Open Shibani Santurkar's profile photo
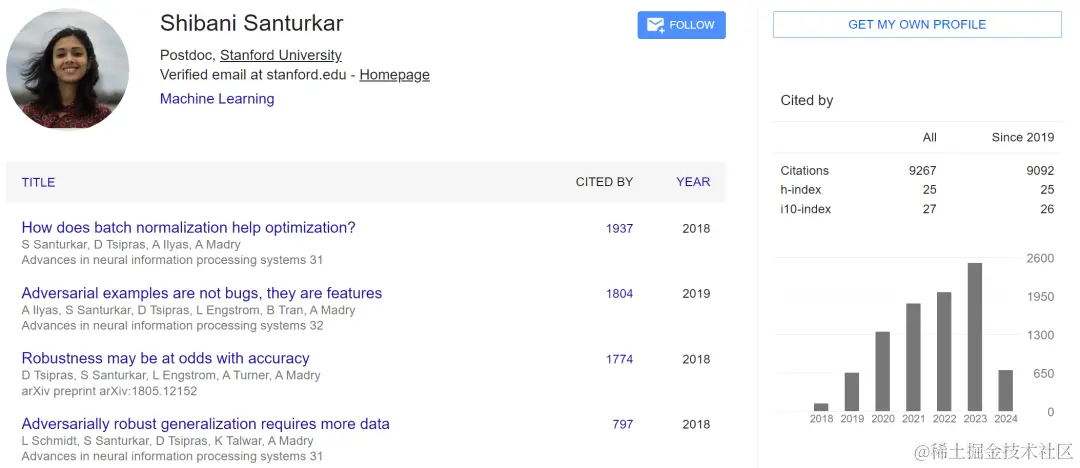 click(x=67, y=69)
